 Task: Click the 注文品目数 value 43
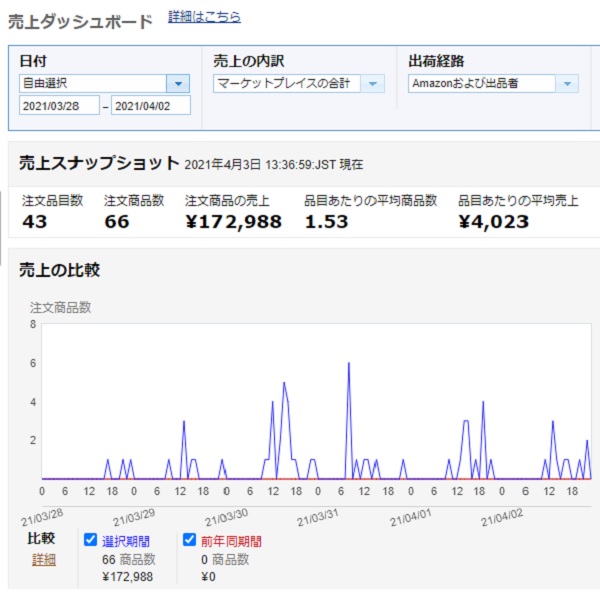pos(34,222)
